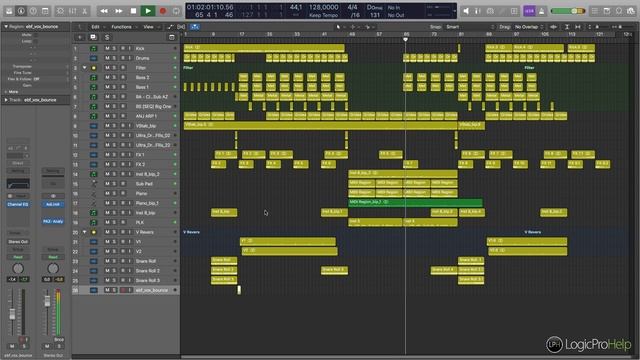
Task: Open the Mixer button
Action: (x=73, y=11)
